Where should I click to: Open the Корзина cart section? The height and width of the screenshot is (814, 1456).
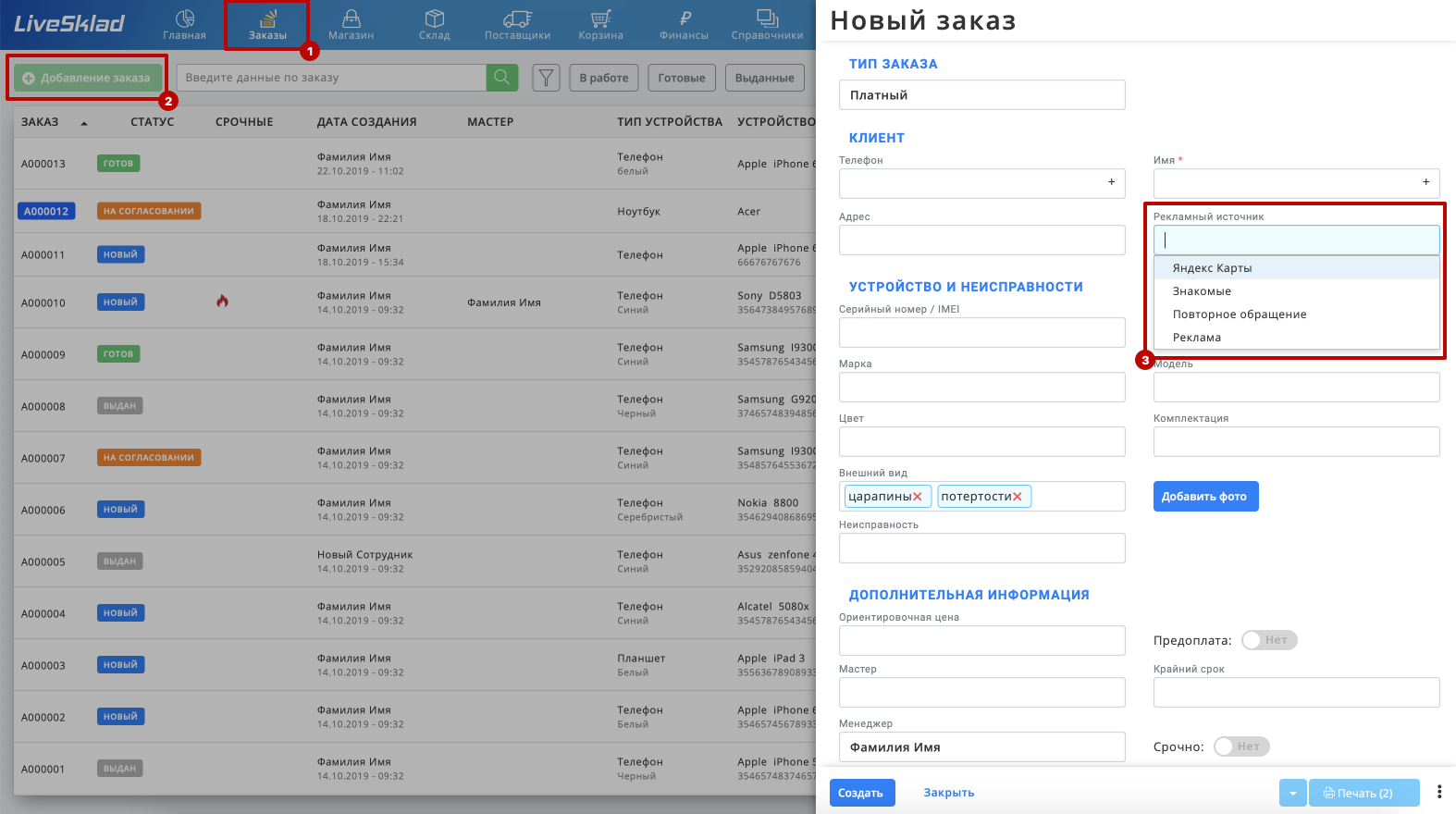[x=600, y=25]
